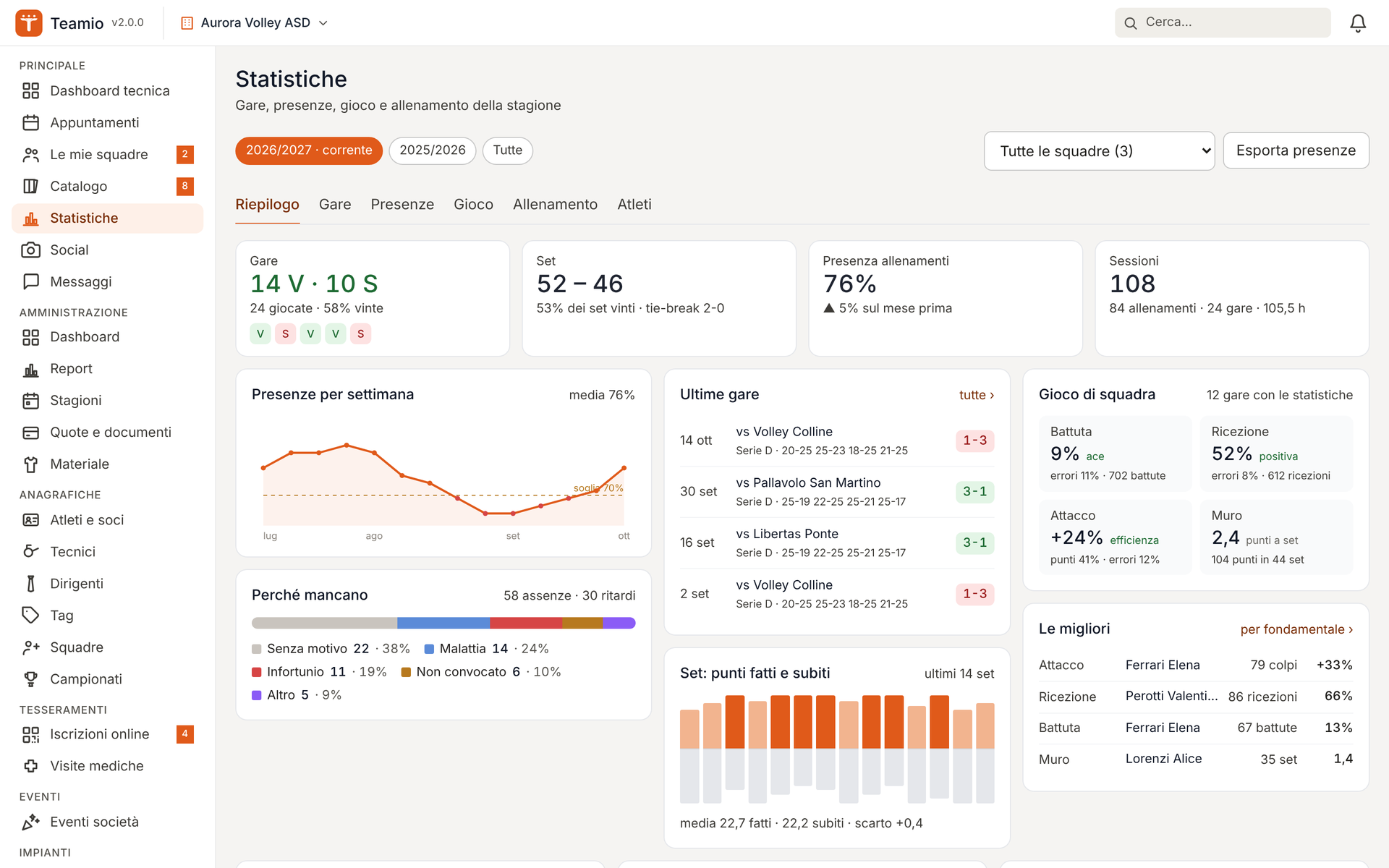
Task: Select the Tutte seasons filter
Action: click(508, 150)
